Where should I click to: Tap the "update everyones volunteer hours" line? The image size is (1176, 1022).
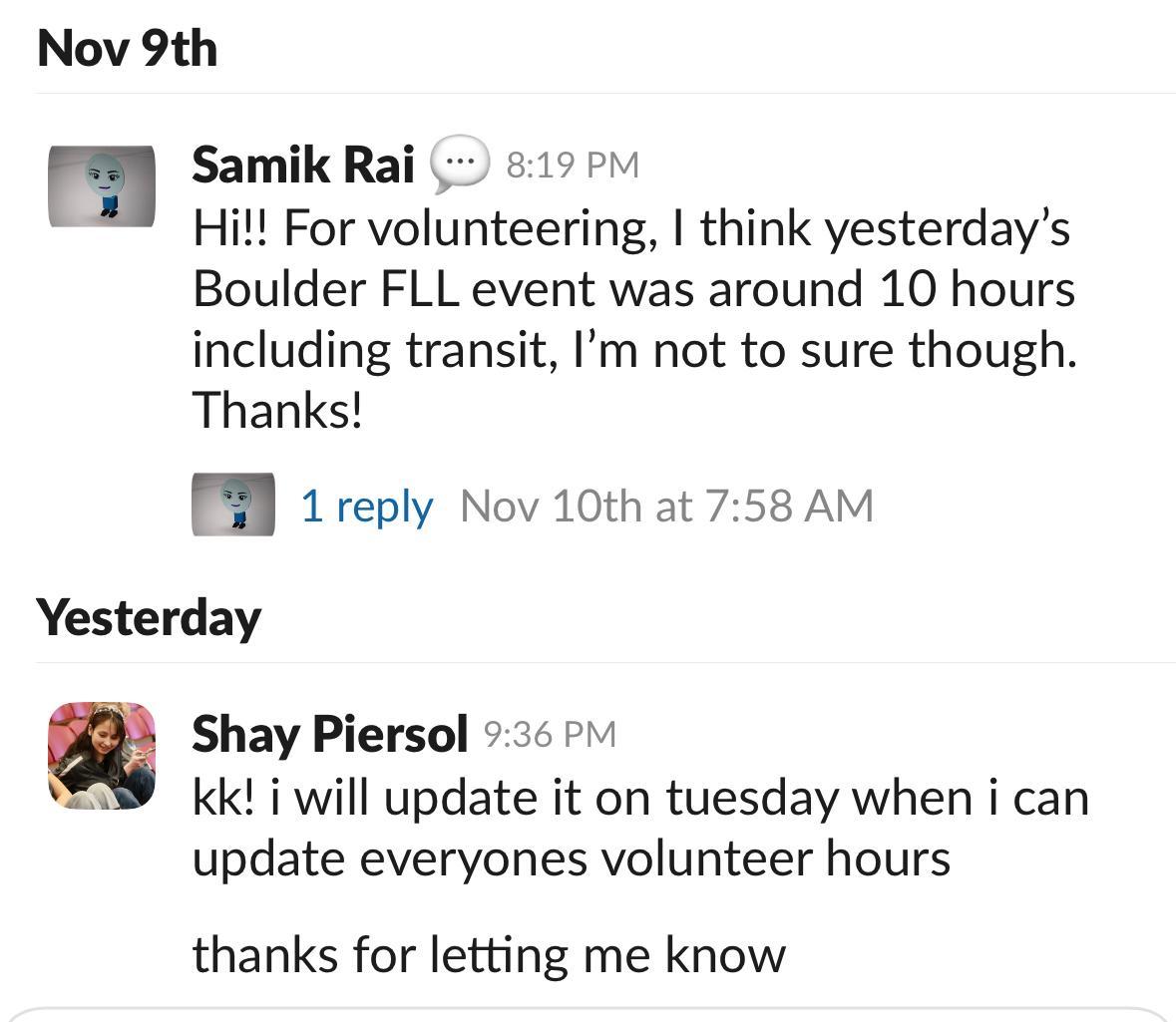571,858
